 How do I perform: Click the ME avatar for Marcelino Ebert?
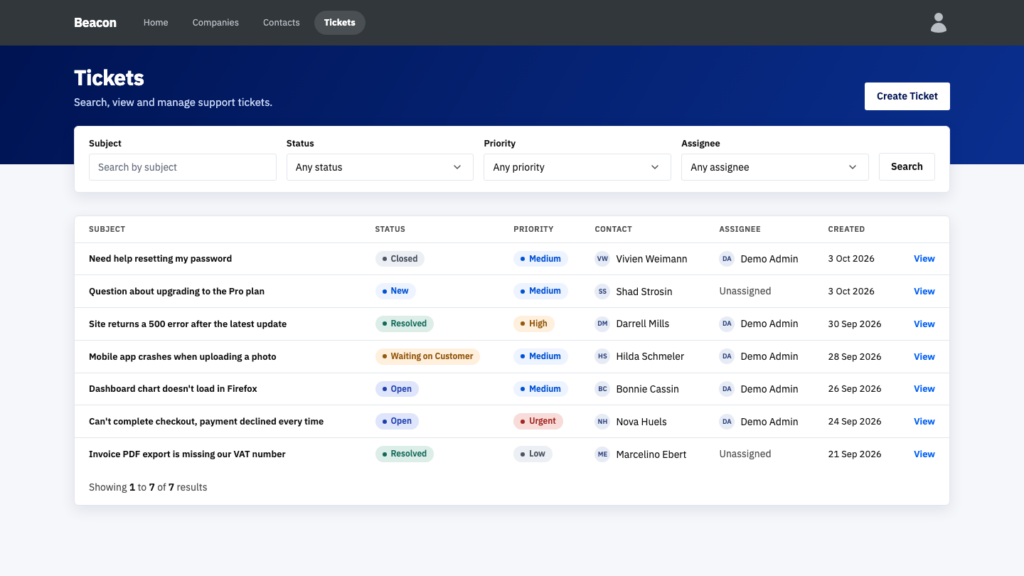click(x=602, y=454)
